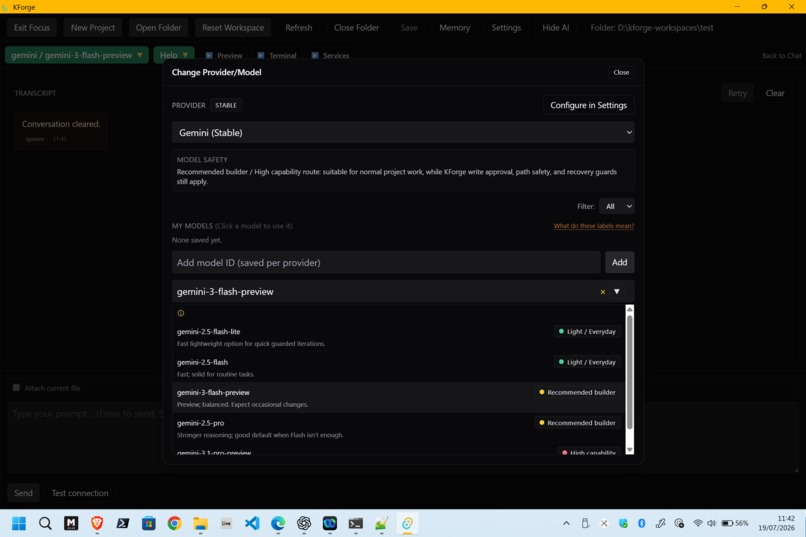806x537 pixels.
Task: Click the Send button
Action: pos(23,493)
